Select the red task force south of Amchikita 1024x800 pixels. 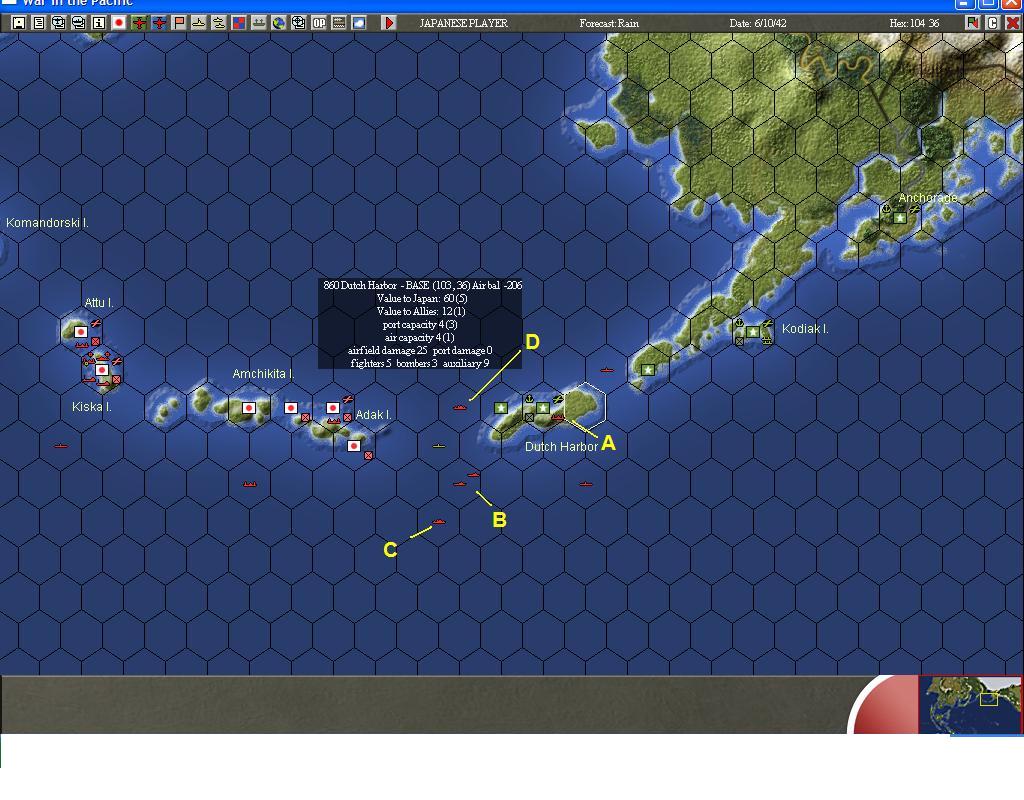(249, 484)
